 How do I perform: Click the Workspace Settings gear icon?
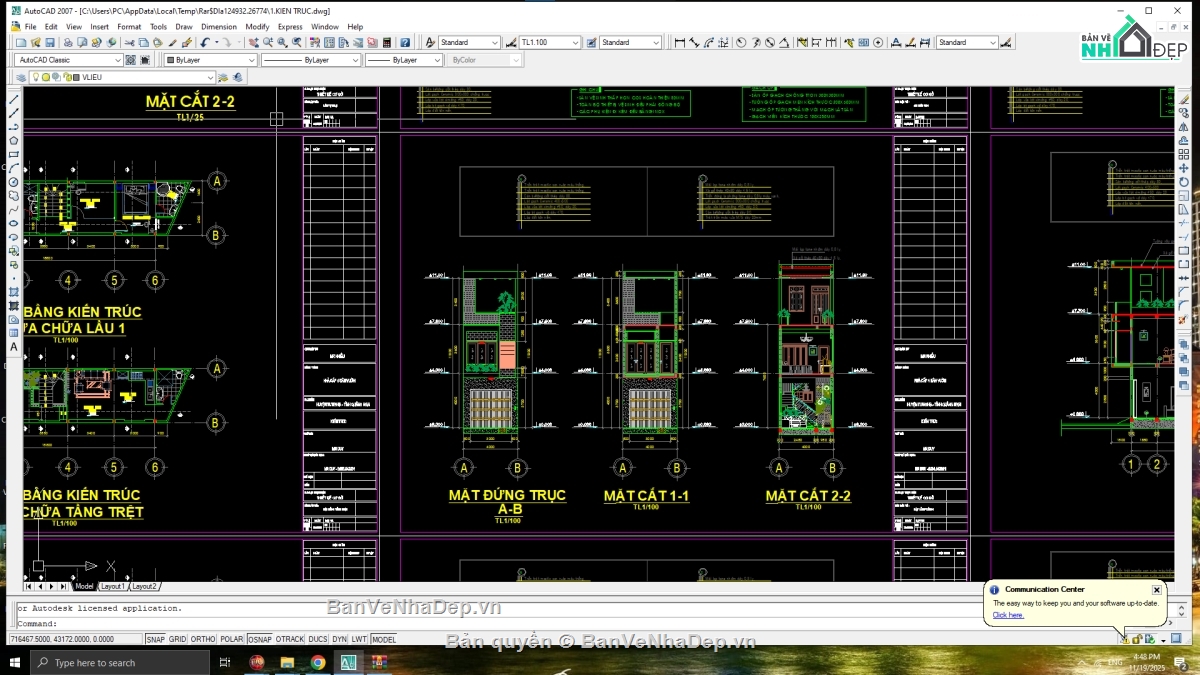pyautogui.click(x=130, y=59)
